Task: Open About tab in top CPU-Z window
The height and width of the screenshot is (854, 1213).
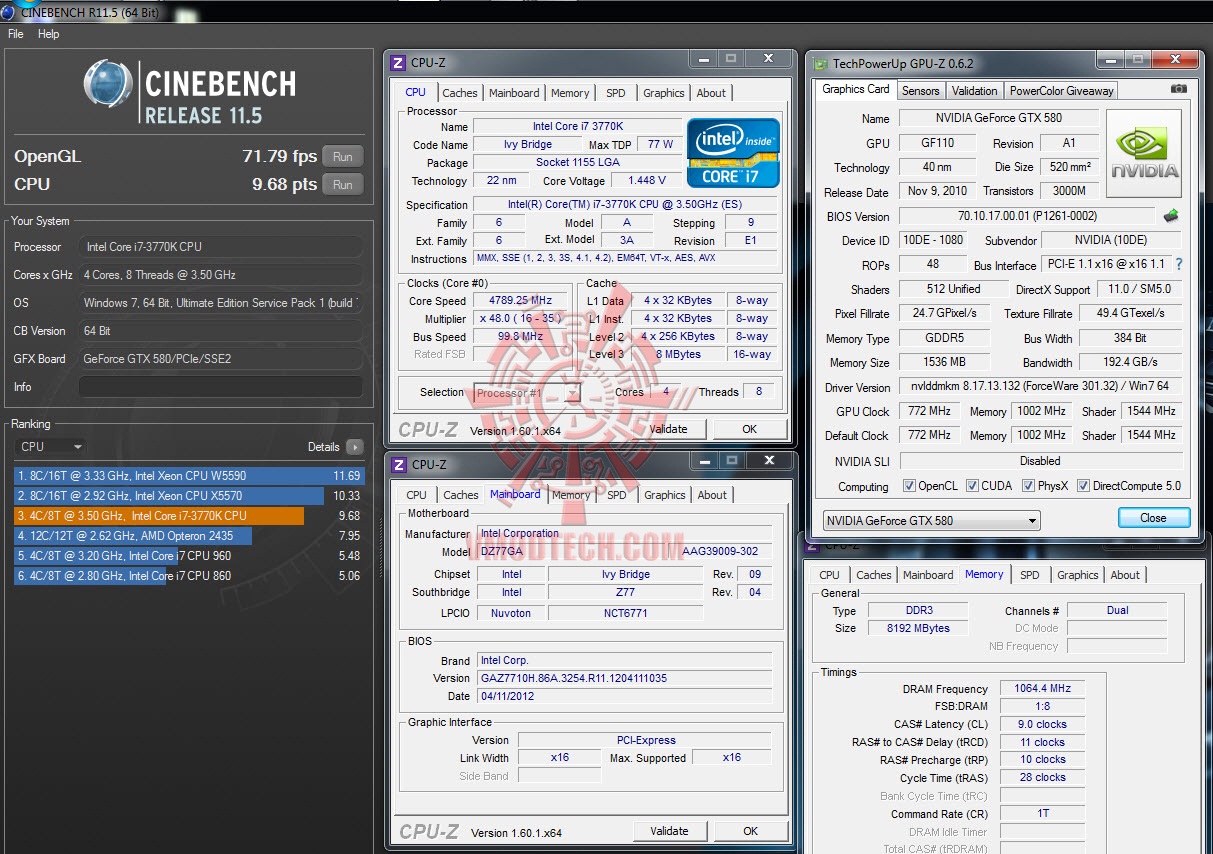Action: tap(711, 93)
